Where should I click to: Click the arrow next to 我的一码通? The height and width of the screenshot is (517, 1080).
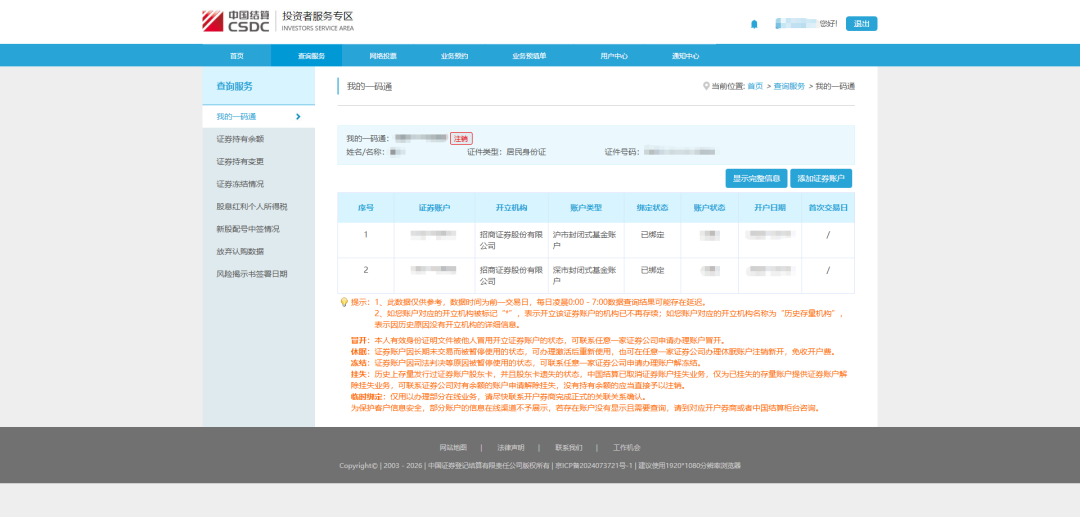click(298, 117)
